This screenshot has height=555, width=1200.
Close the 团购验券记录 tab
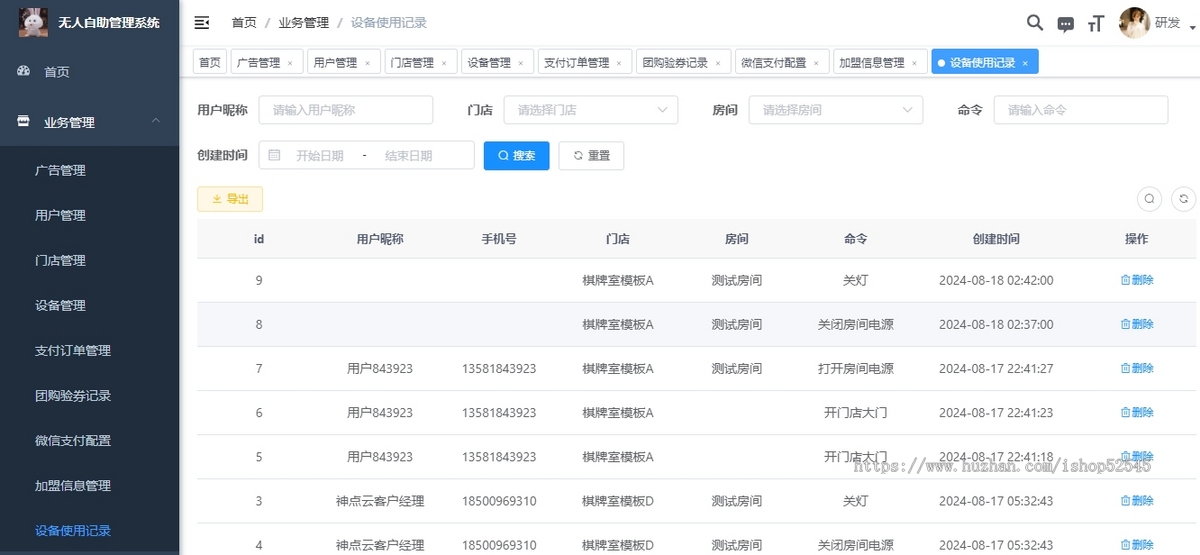click(x=718, y=63)
